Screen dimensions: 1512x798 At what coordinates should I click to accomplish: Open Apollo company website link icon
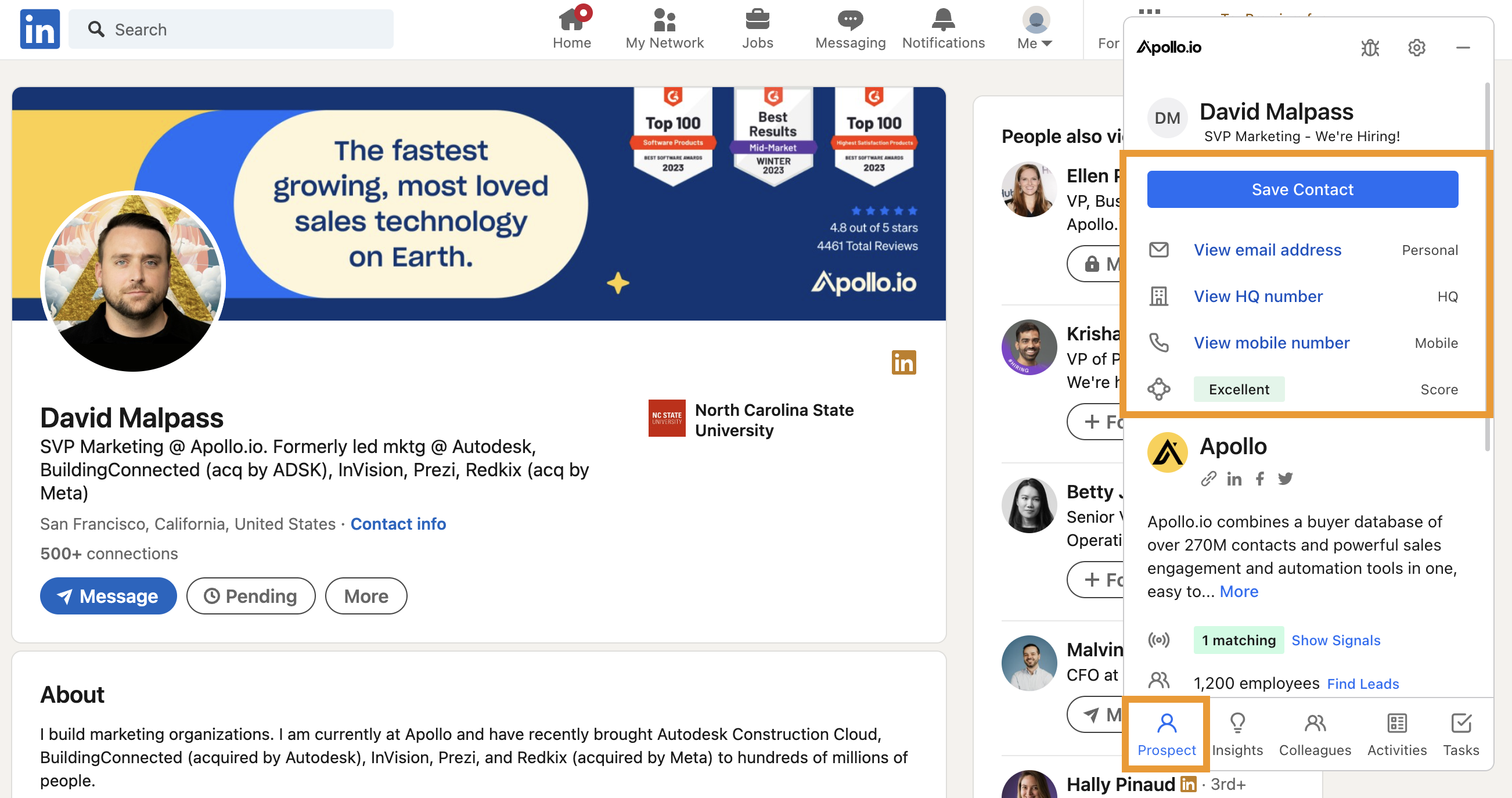click(x=1208, y=479)
